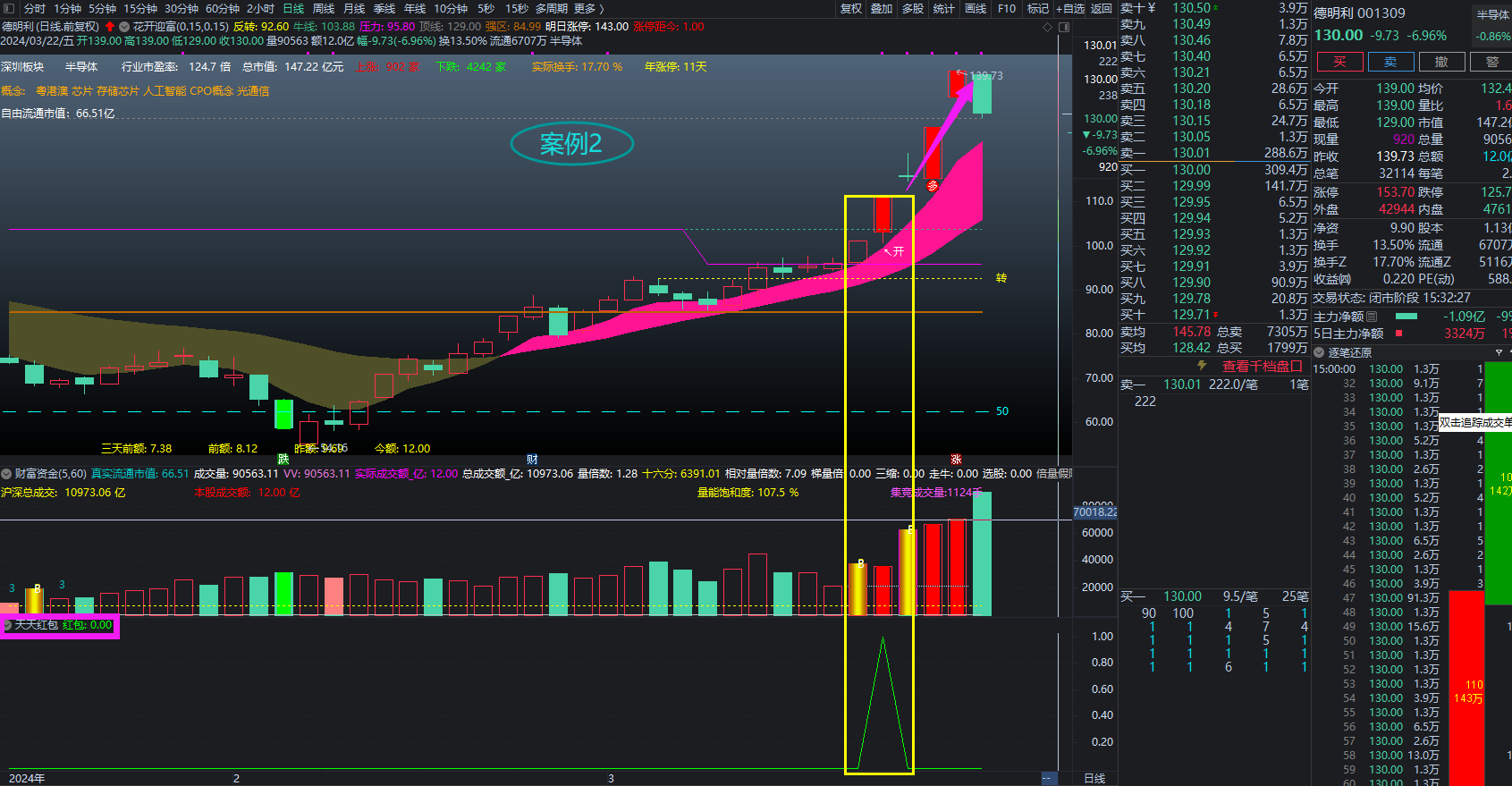Image resolution: width=1512 pixels, height=786 pixels.
Task: Select the 日线 daily tab
Action: [293, 8]
